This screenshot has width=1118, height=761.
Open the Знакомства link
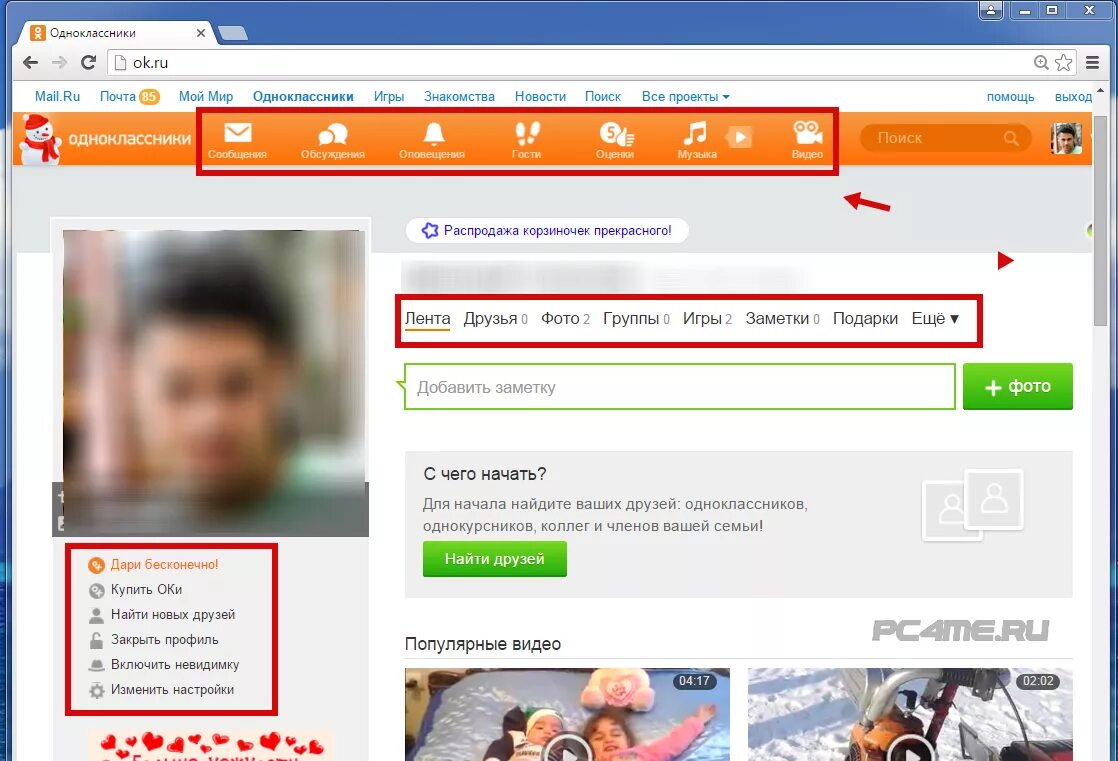pos(459,96)
